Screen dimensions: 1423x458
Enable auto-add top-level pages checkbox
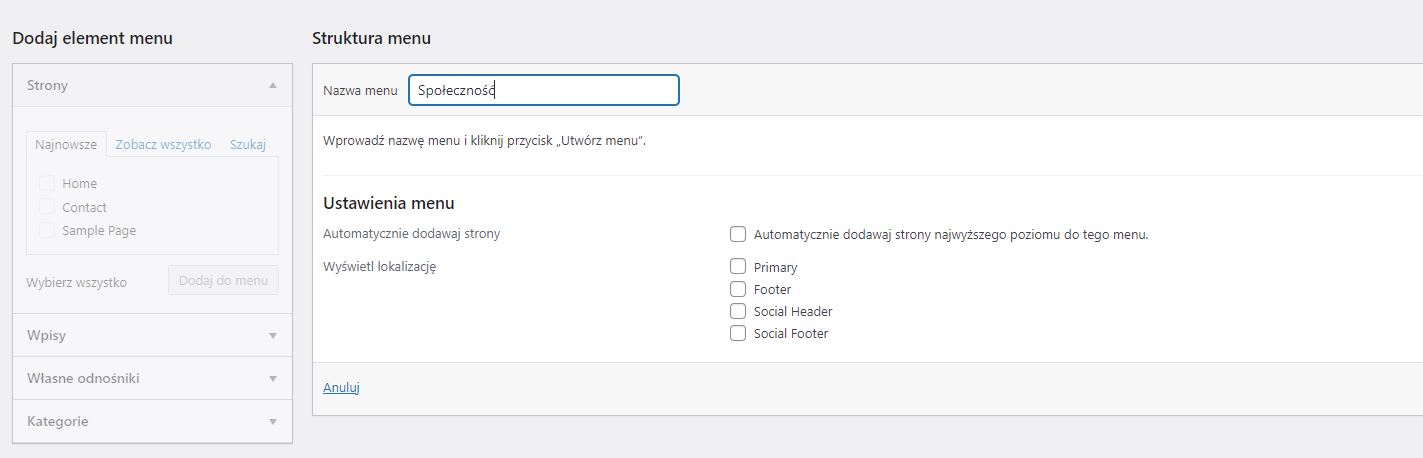[738, 234]
